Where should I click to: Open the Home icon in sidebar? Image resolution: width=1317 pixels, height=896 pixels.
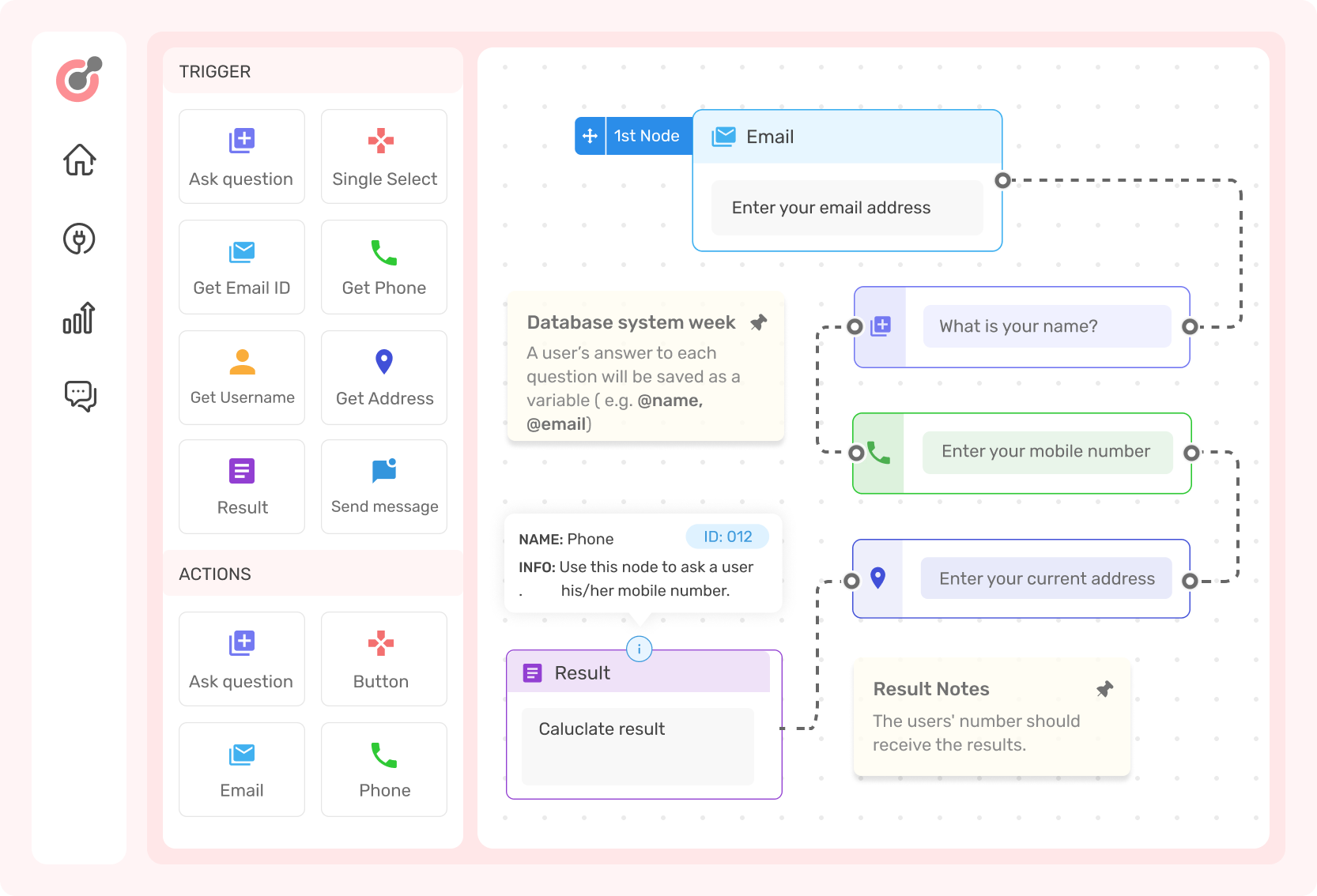coord(80,160)
